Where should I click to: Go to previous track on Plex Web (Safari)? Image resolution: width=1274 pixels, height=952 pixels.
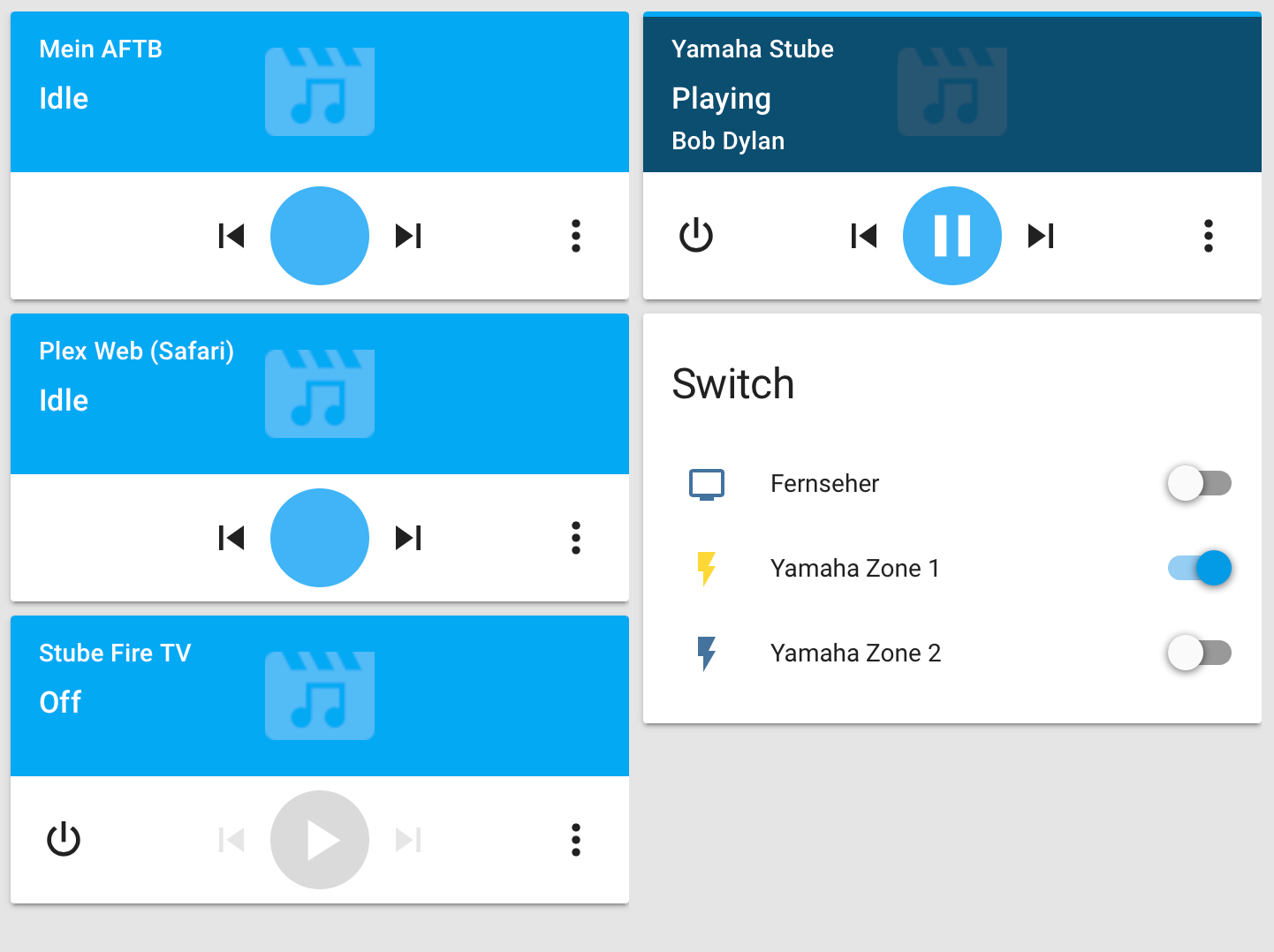231,538
